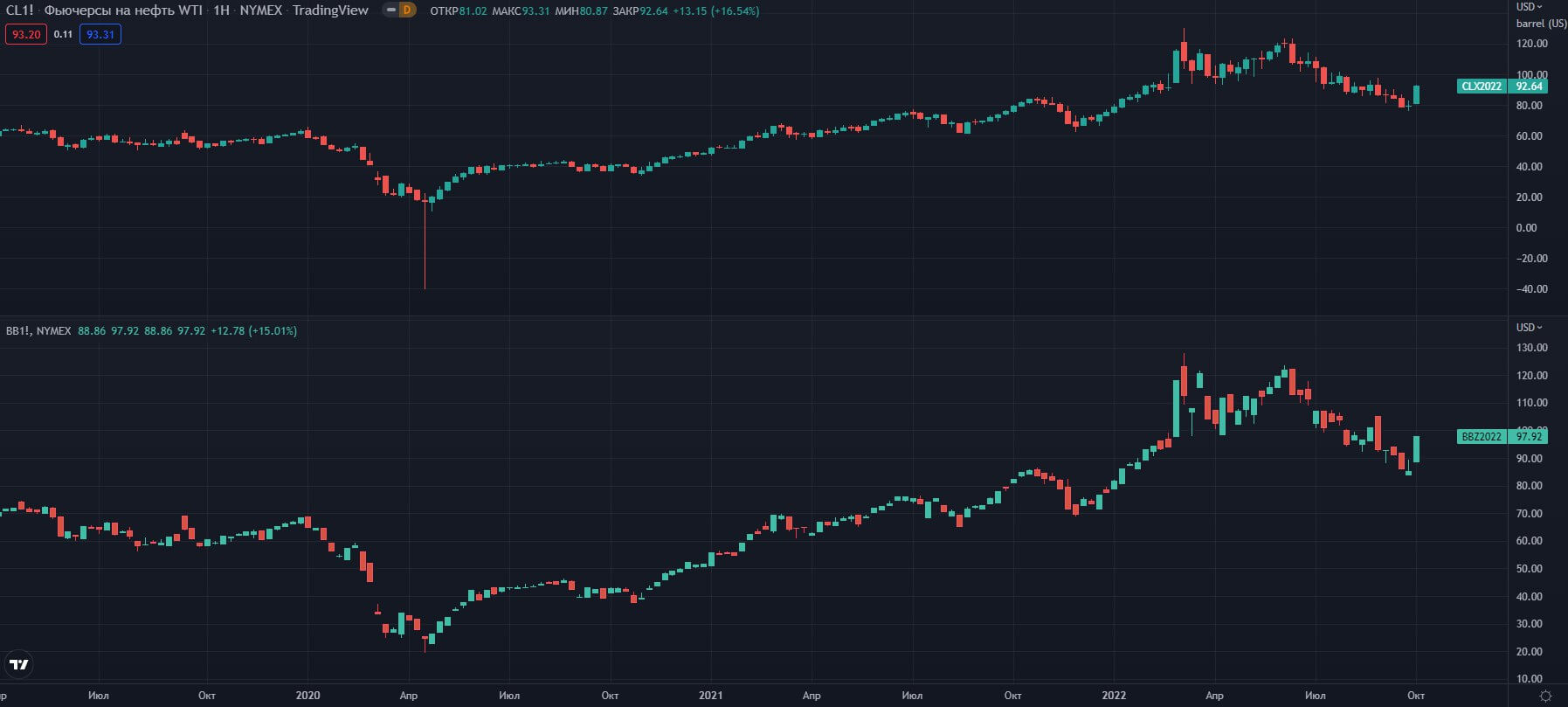
Task: Open USD currency dropdown on Brent pane
Action: [x=1530, y=327]
